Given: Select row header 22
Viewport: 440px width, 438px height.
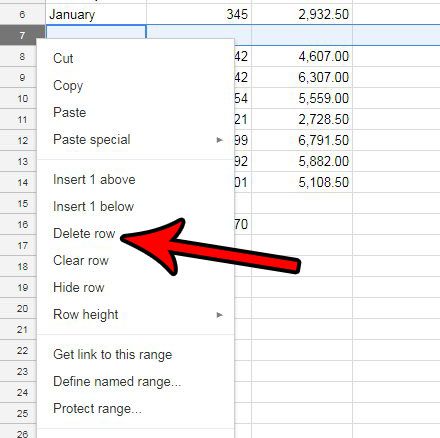Looking at the screenshot, I should point(18,350).
